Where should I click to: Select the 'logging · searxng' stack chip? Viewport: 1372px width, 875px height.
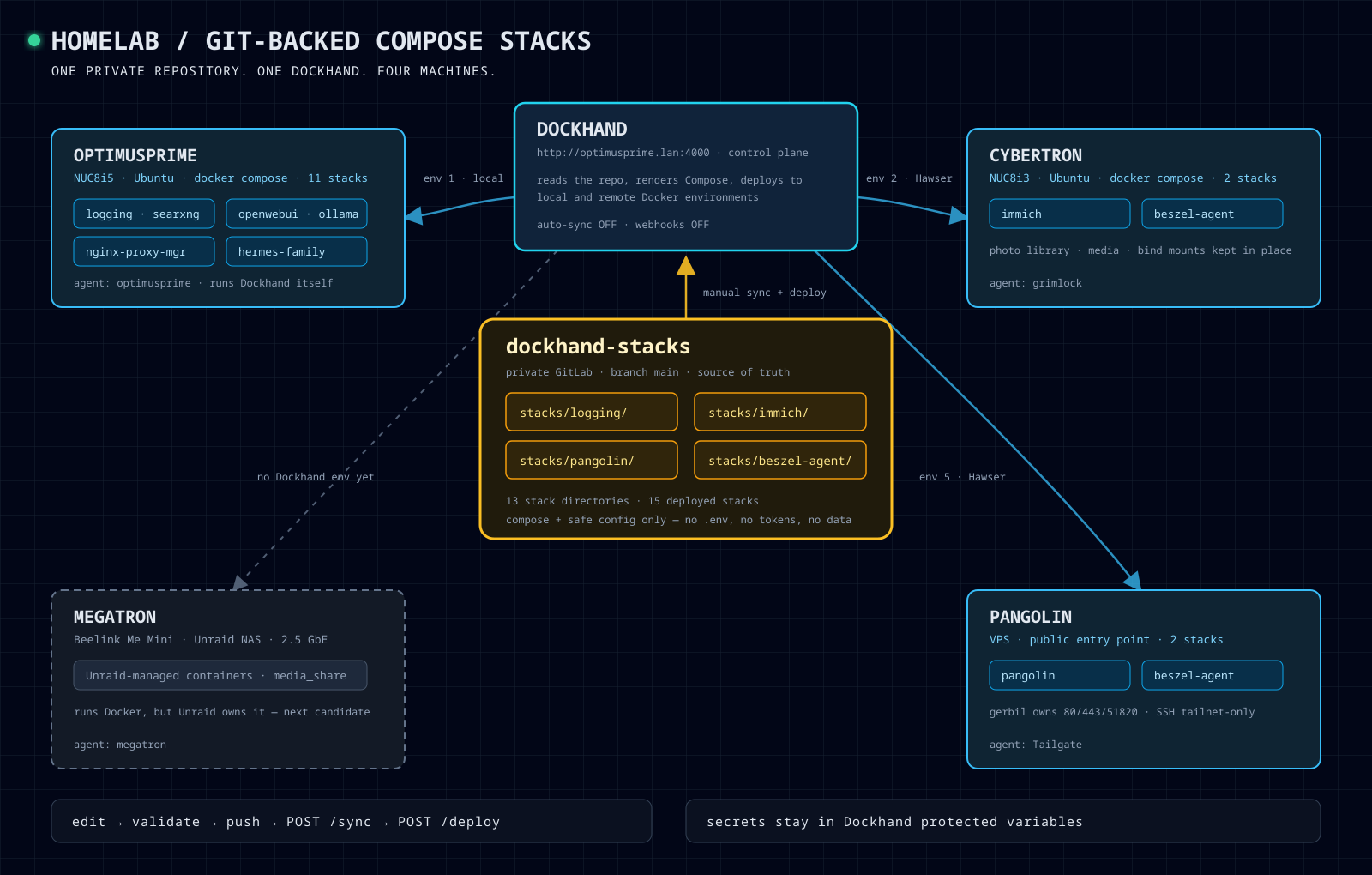click(144, 214)
